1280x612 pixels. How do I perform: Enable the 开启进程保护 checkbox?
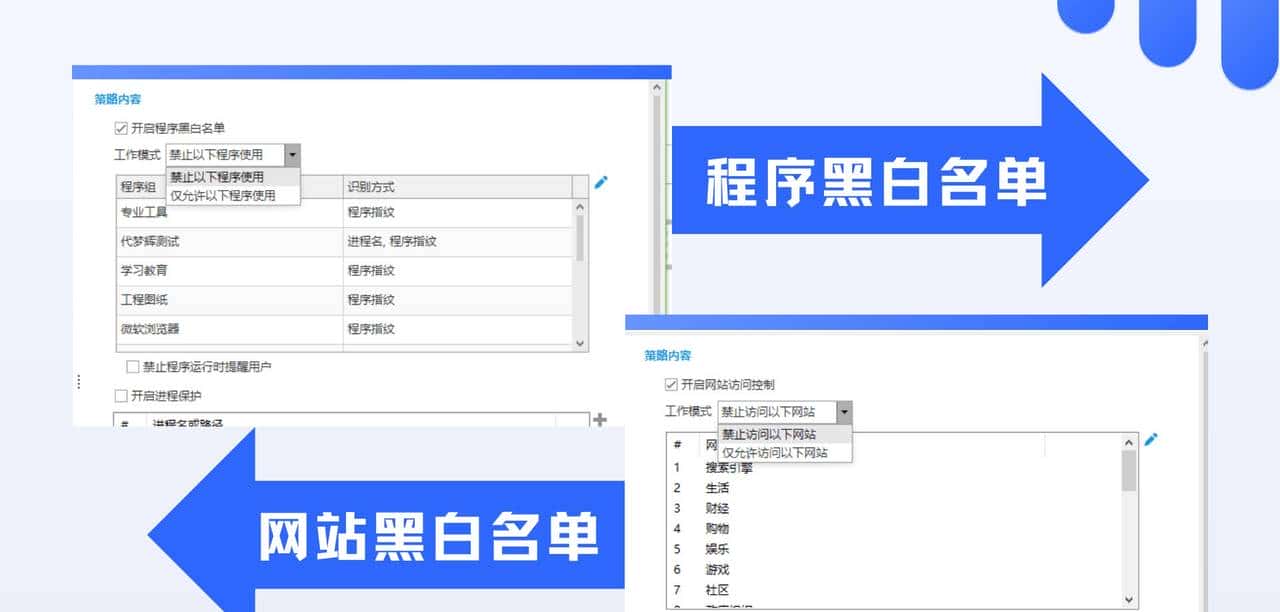click(122, 394)
